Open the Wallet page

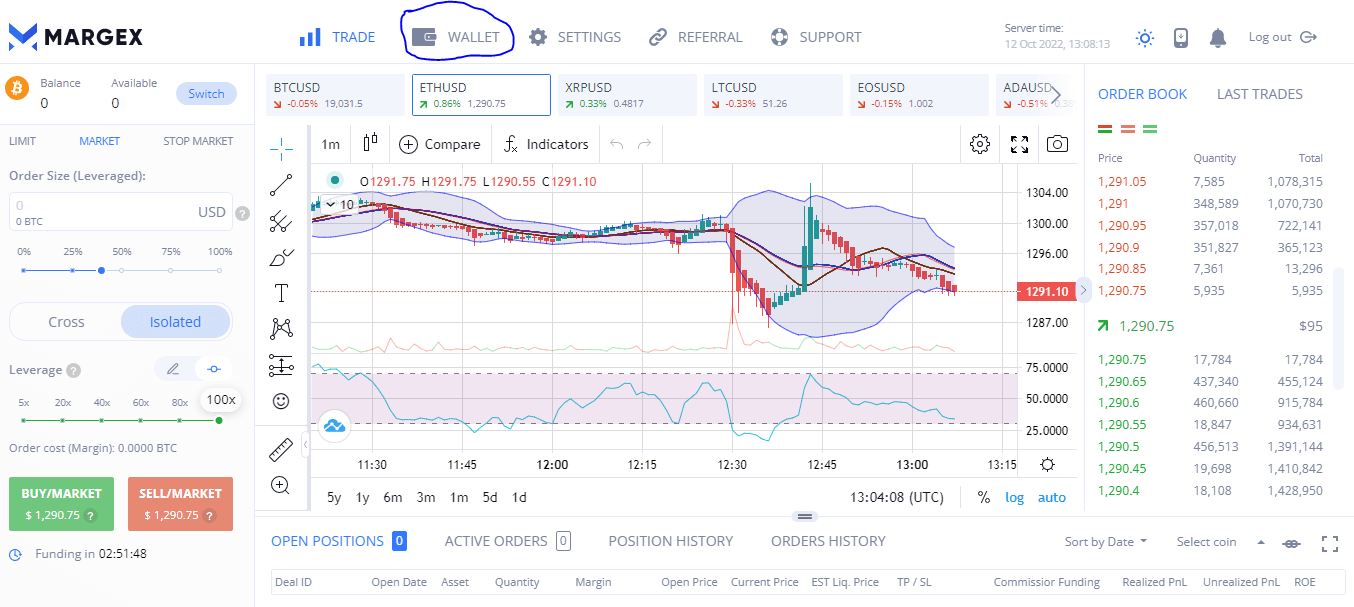[459, 38]
